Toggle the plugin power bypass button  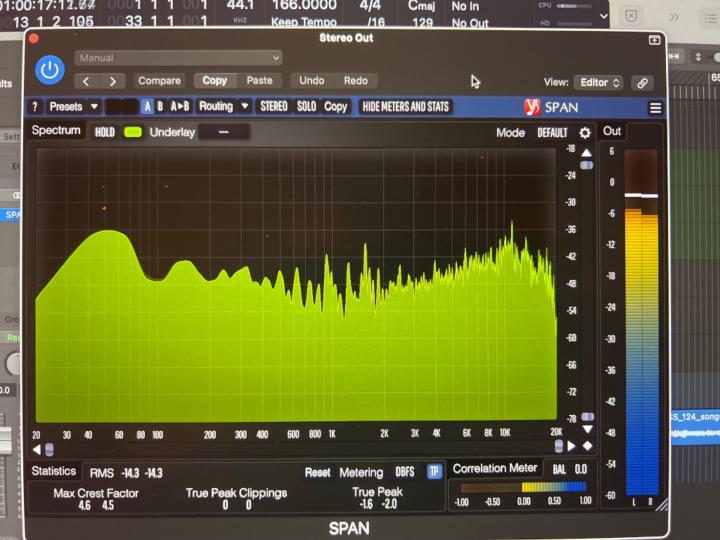tap(50, 69)
